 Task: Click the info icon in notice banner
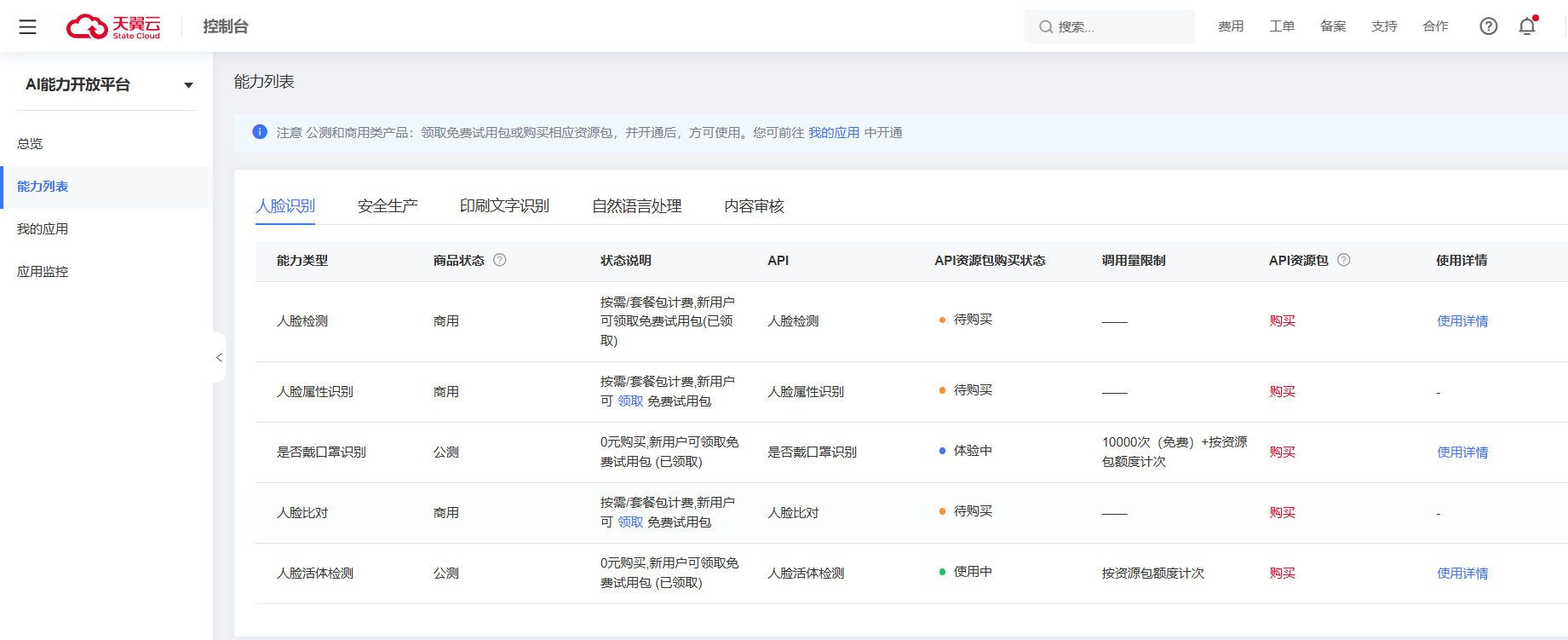[x=260, y=132]
